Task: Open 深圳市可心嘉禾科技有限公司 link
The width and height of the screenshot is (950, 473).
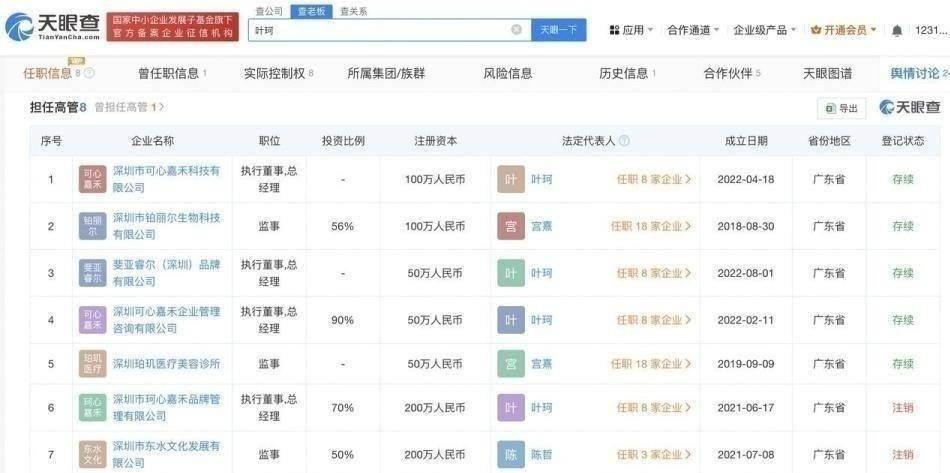Action: pyautogui.click(x=166, y=179)
